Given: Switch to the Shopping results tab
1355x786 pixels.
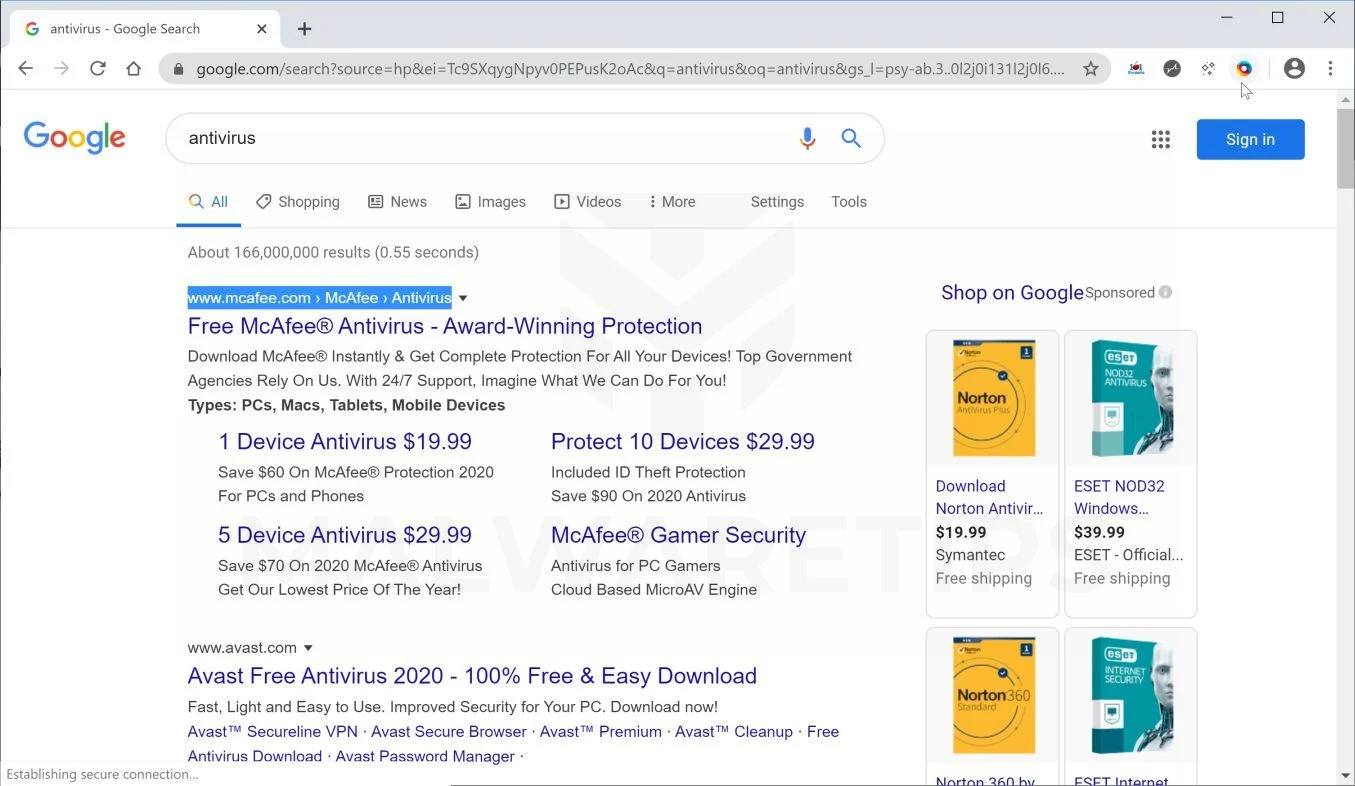Looking at the screenshot, I should coord(298,202).
